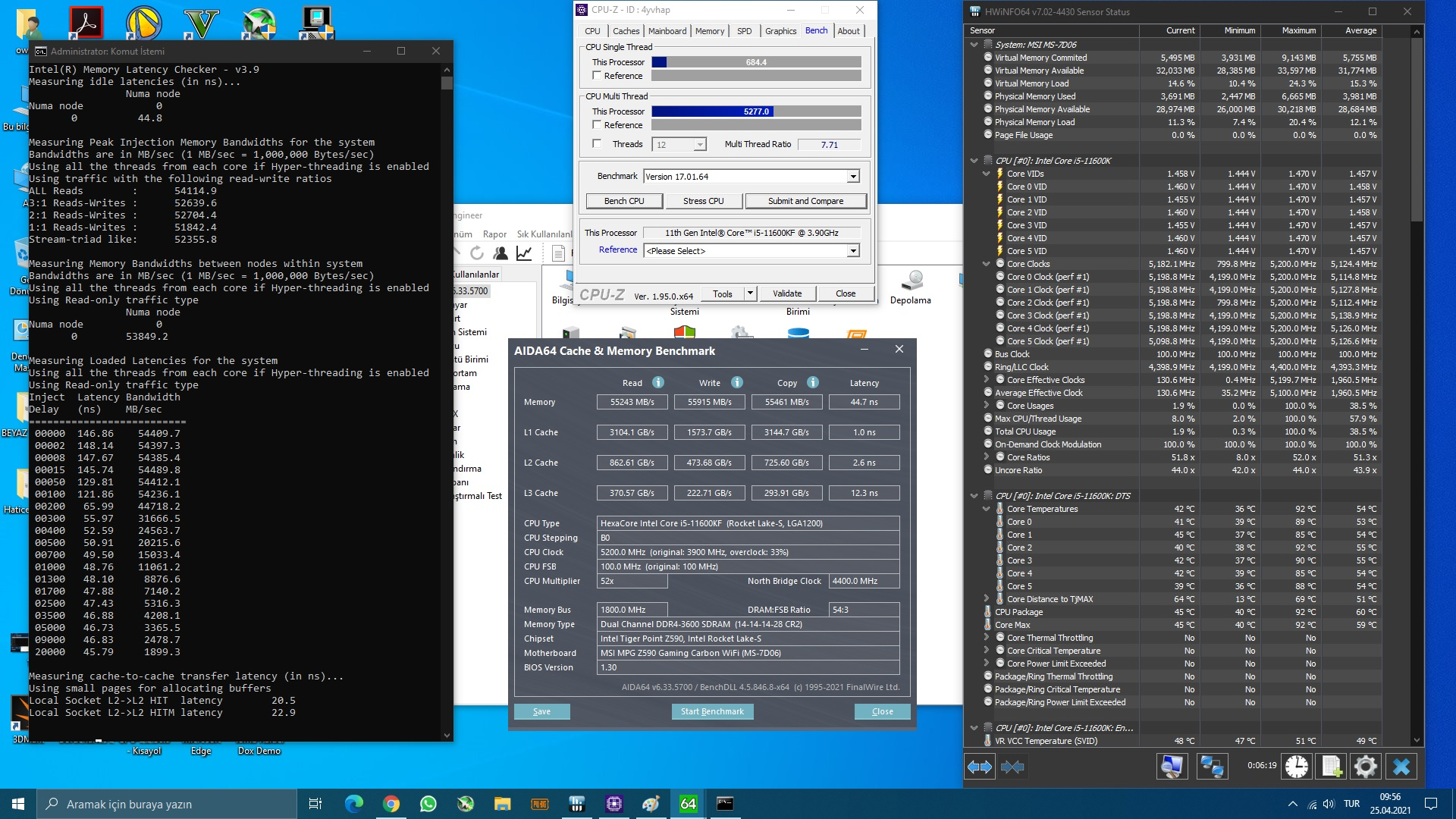Screen dimensions: 1456x819
Task: Switch to Graphics tab in CPU-Z
Action: point(780,31)
